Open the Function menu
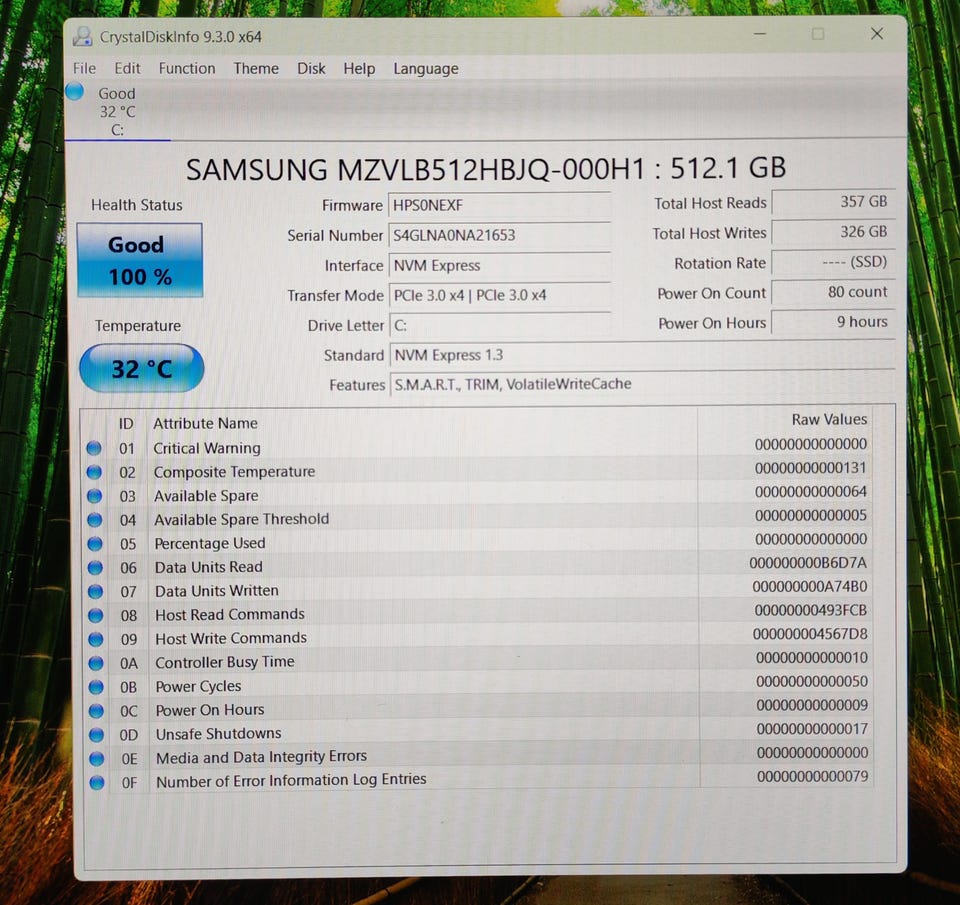Image resolution: width=960 pixels, height=905 pixels. pyautogui.click(x=187, y=68)
